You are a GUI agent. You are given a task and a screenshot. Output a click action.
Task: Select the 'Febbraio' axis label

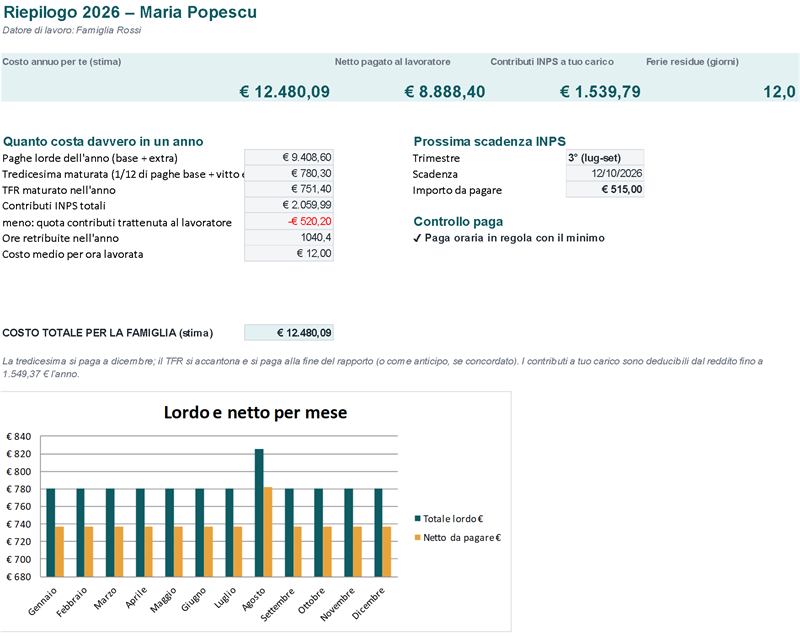(72, 602)
